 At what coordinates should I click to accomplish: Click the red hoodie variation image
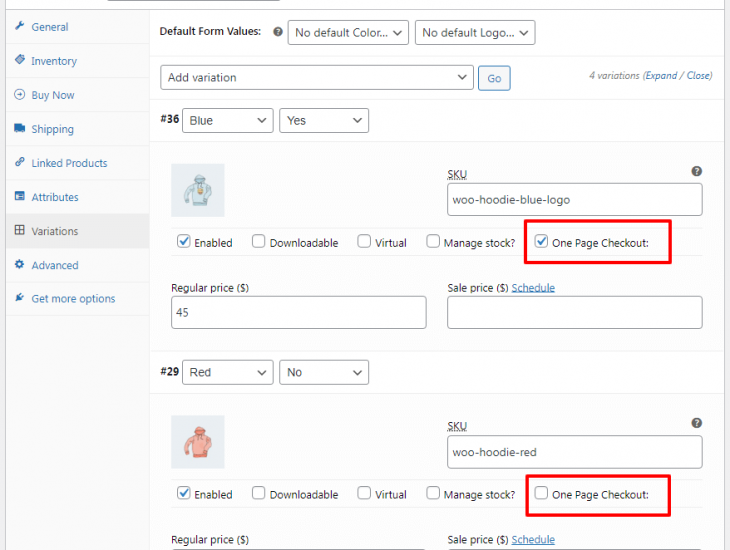click(198, 442)
